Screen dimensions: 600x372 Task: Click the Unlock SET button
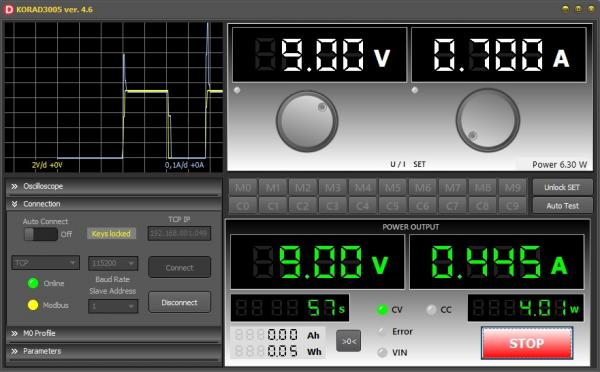point(562,187)
